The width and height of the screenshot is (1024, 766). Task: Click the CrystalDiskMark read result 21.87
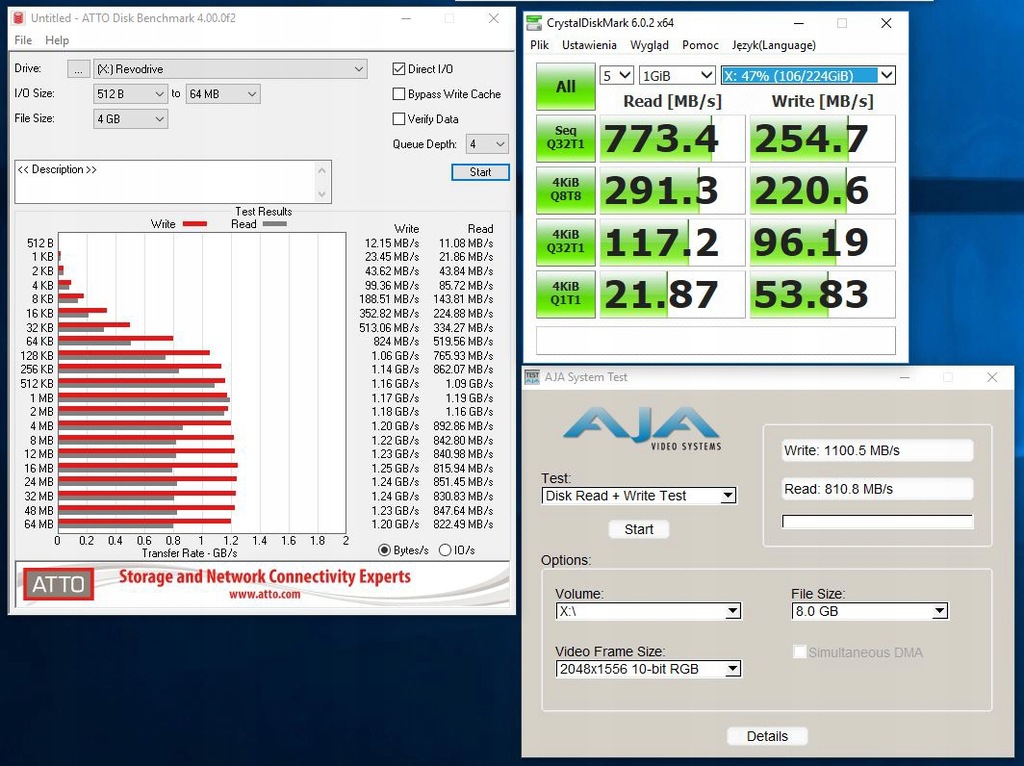coord(672,295)
